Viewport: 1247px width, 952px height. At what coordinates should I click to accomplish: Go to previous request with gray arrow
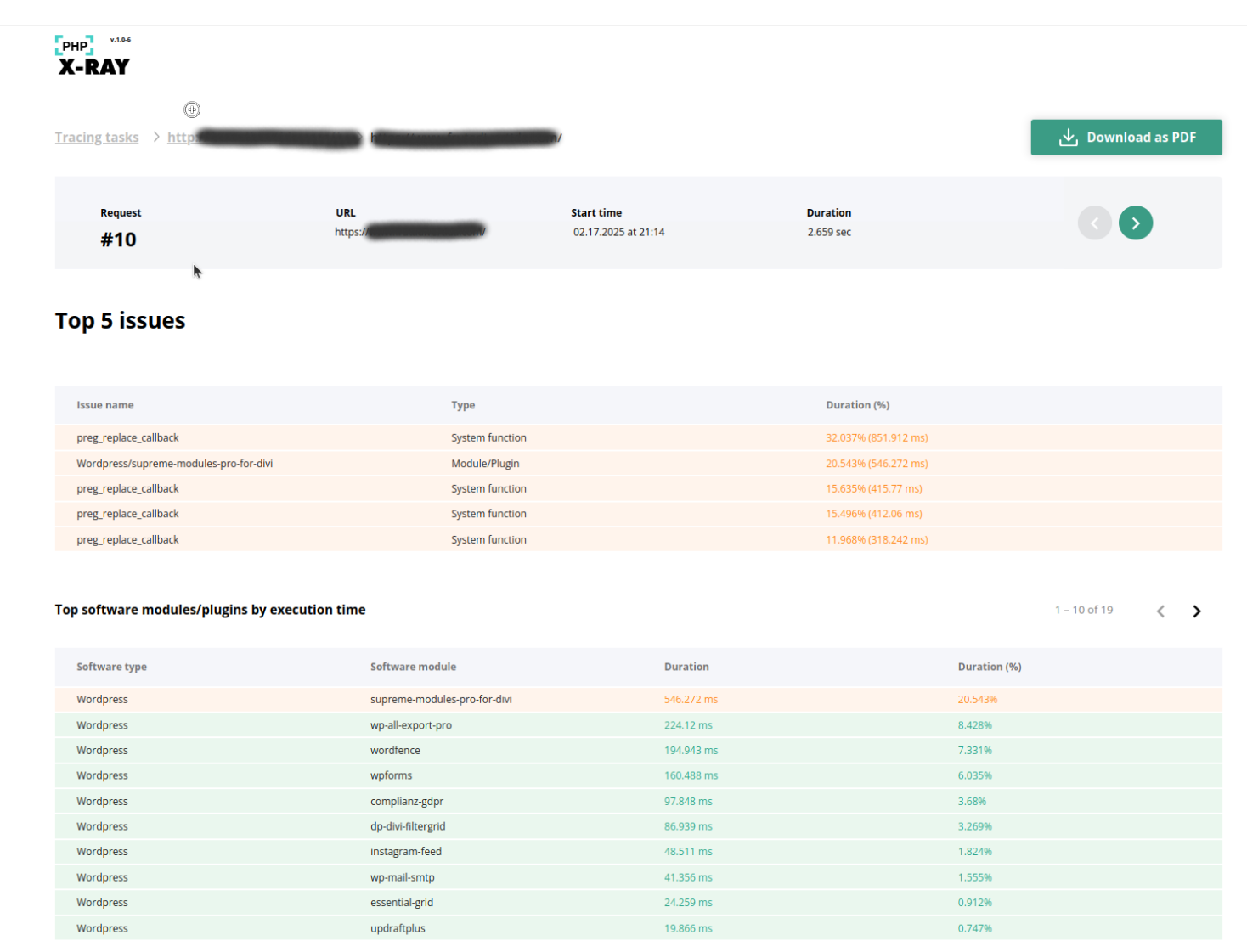1095,223
